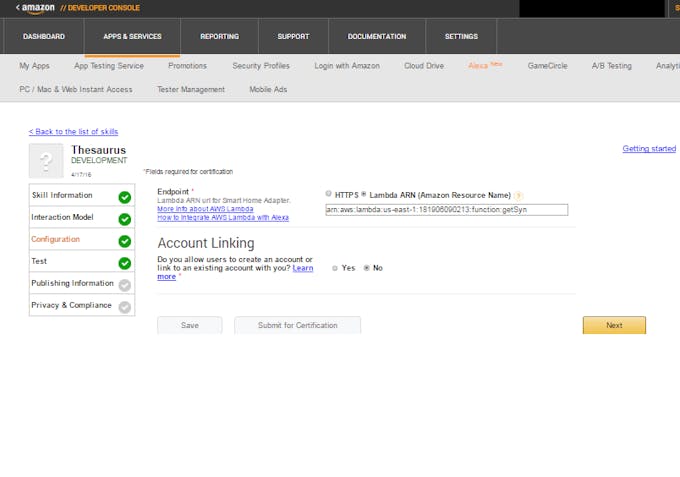Open GameCircle section
The height and width of the screenshot is (477, 680).
[x=547, y=66]
